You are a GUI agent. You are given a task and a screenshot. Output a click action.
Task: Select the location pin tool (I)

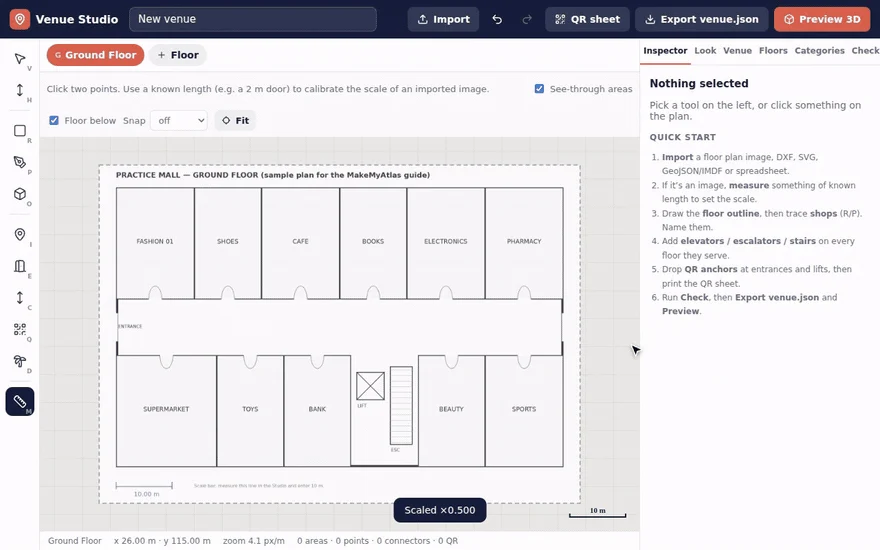pyautogui.click(x=20, y=235)
